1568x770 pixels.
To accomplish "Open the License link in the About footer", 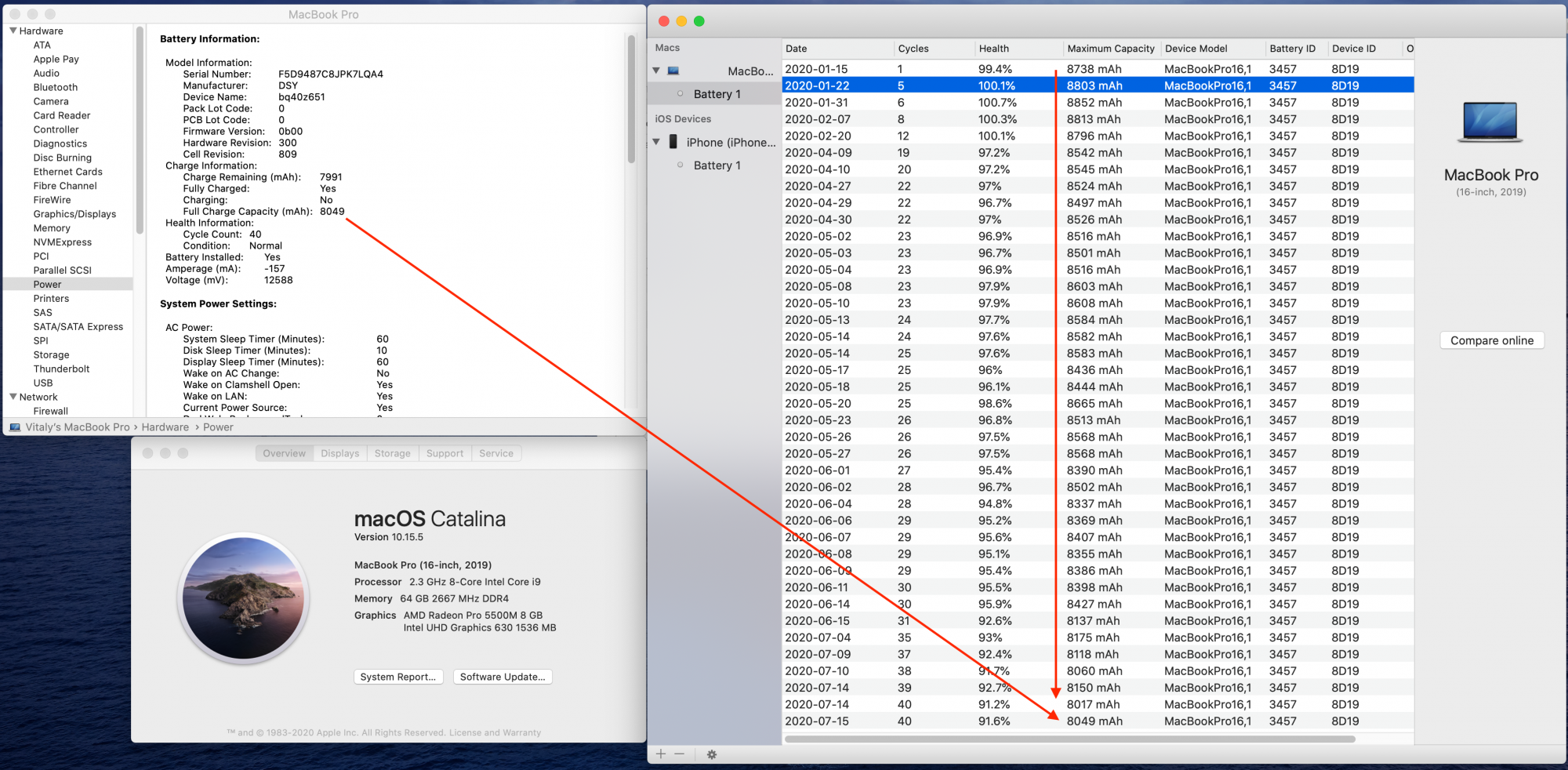I will [466, 732].
